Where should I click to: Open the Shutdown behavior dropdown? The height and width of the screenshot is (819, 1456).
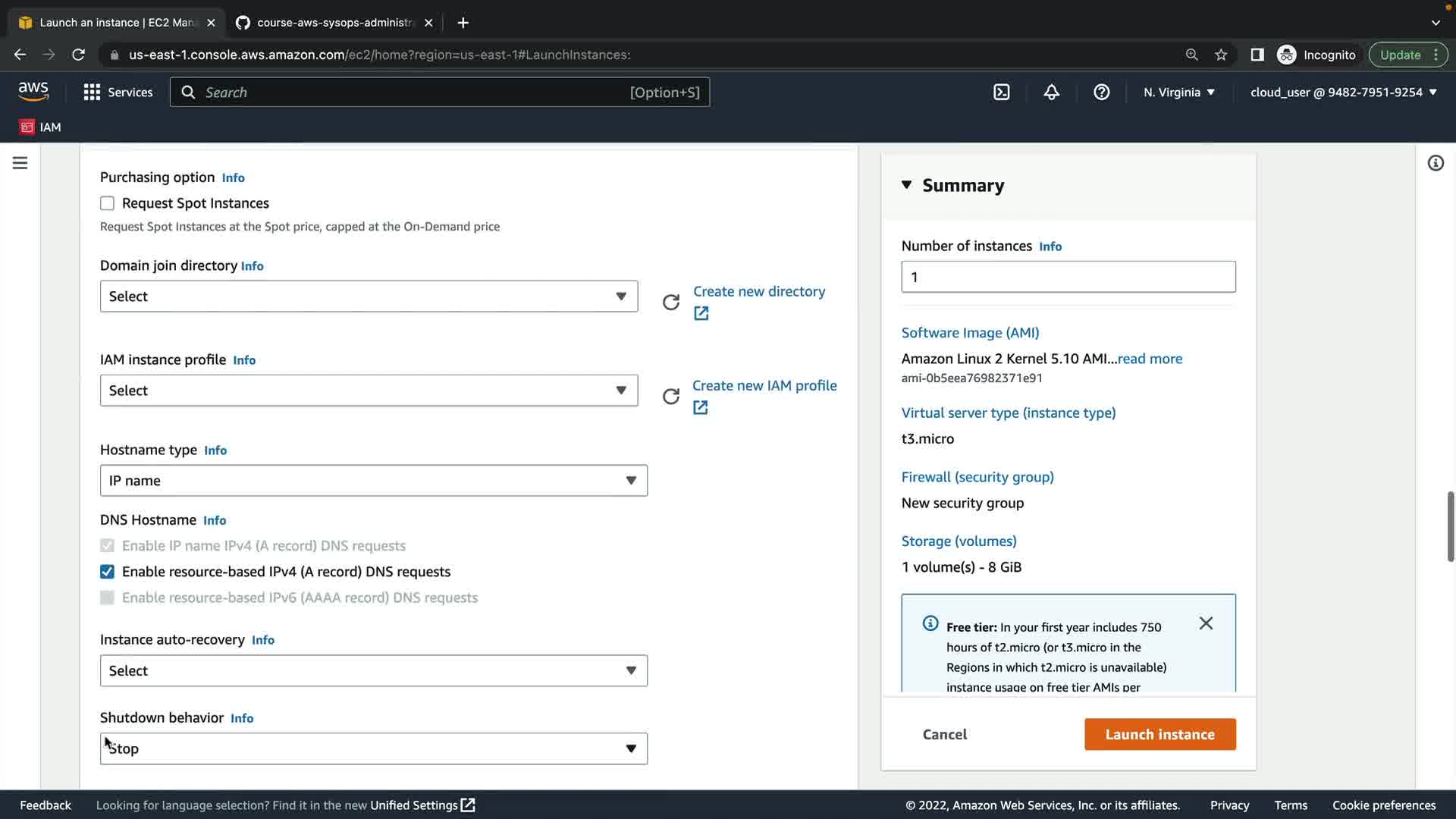tap(373, 748)
